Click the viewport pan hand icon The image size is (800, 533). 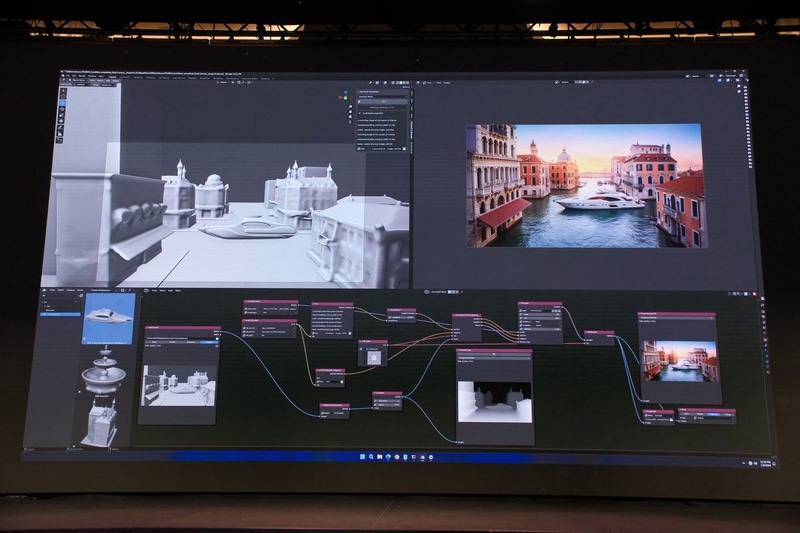[x=351, y=112]
